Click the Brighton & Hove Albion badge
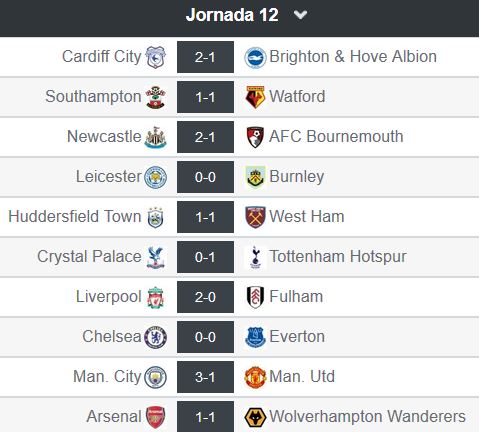Viewport: 479px width, 432px height. point(255,57)
